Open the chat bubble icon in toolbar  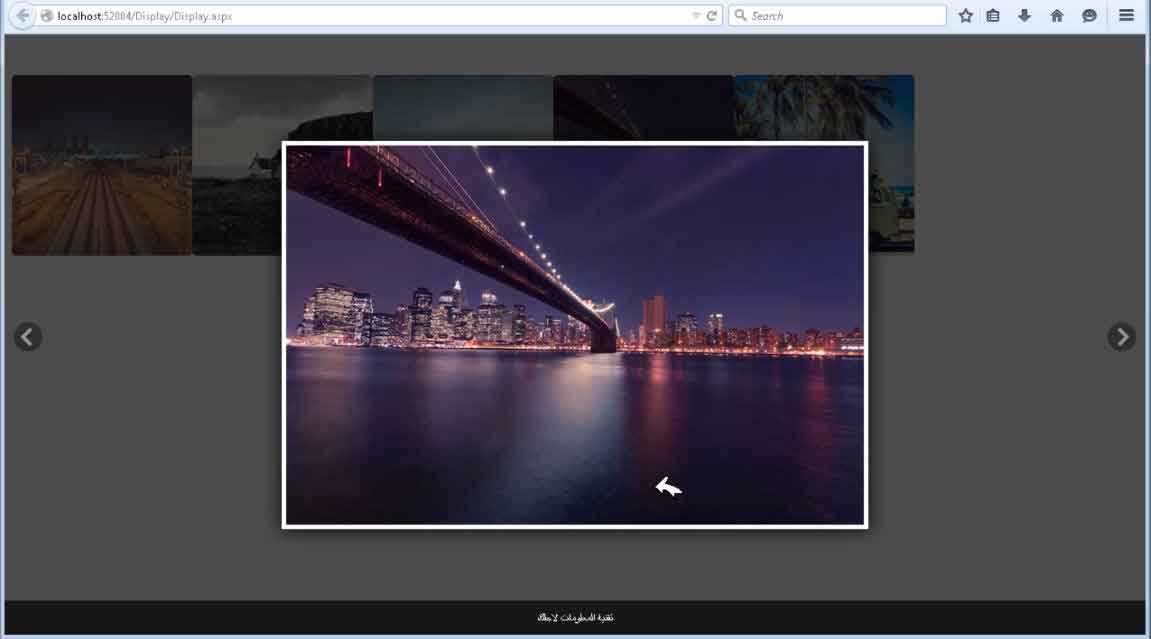[1089, 16]
